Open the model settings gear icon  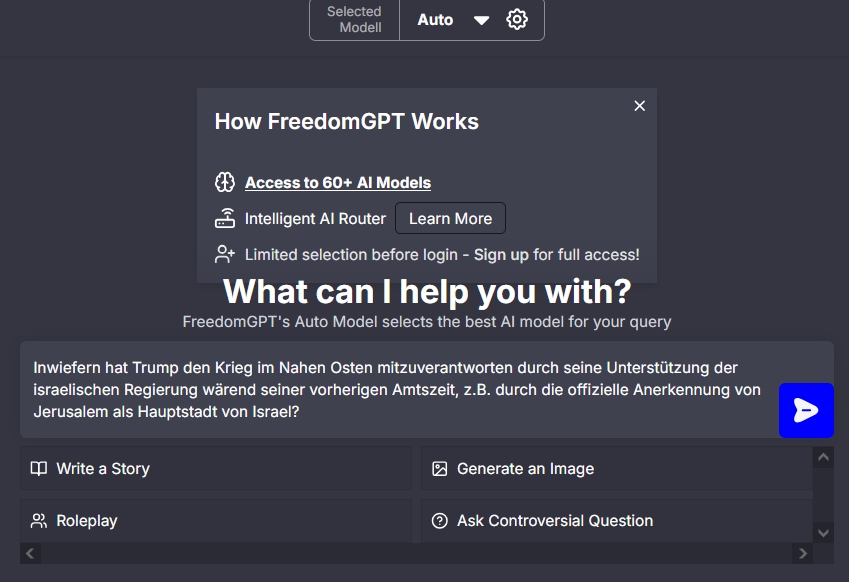pos(517,20)
